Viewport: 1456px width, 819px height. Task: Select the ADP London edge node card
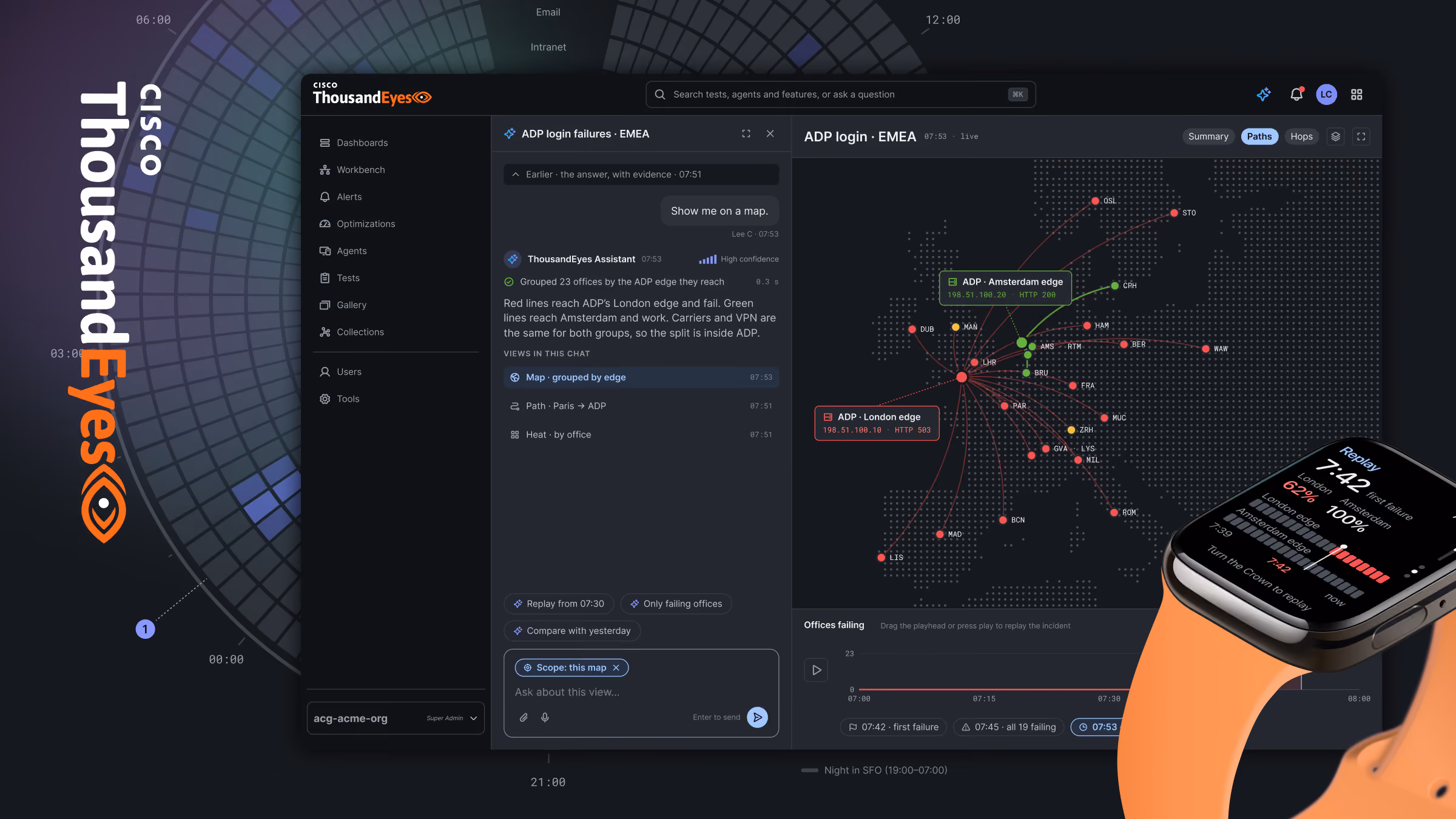877,423
